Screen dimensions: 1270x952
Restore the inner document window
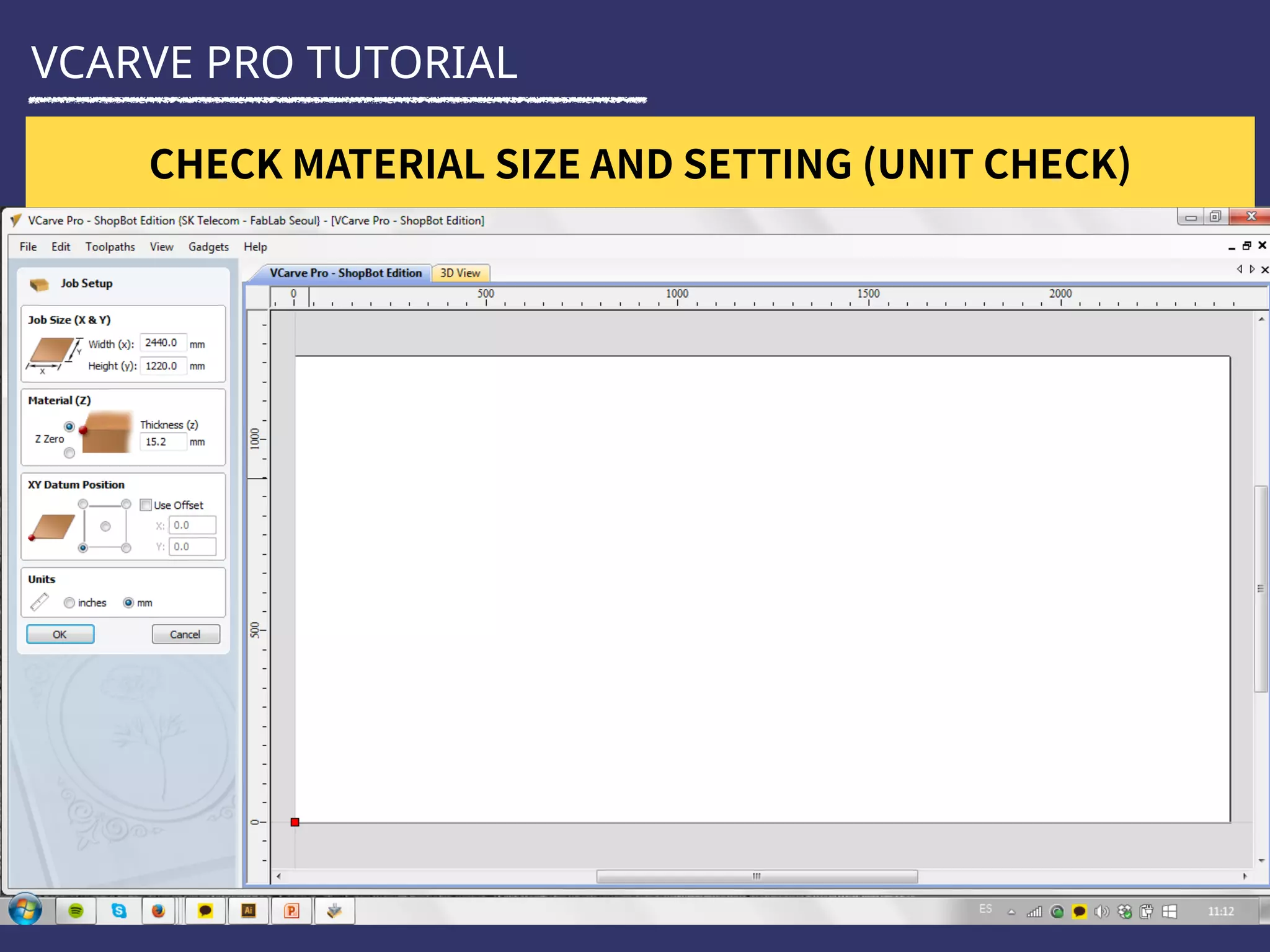click(x=1247, y=245)
